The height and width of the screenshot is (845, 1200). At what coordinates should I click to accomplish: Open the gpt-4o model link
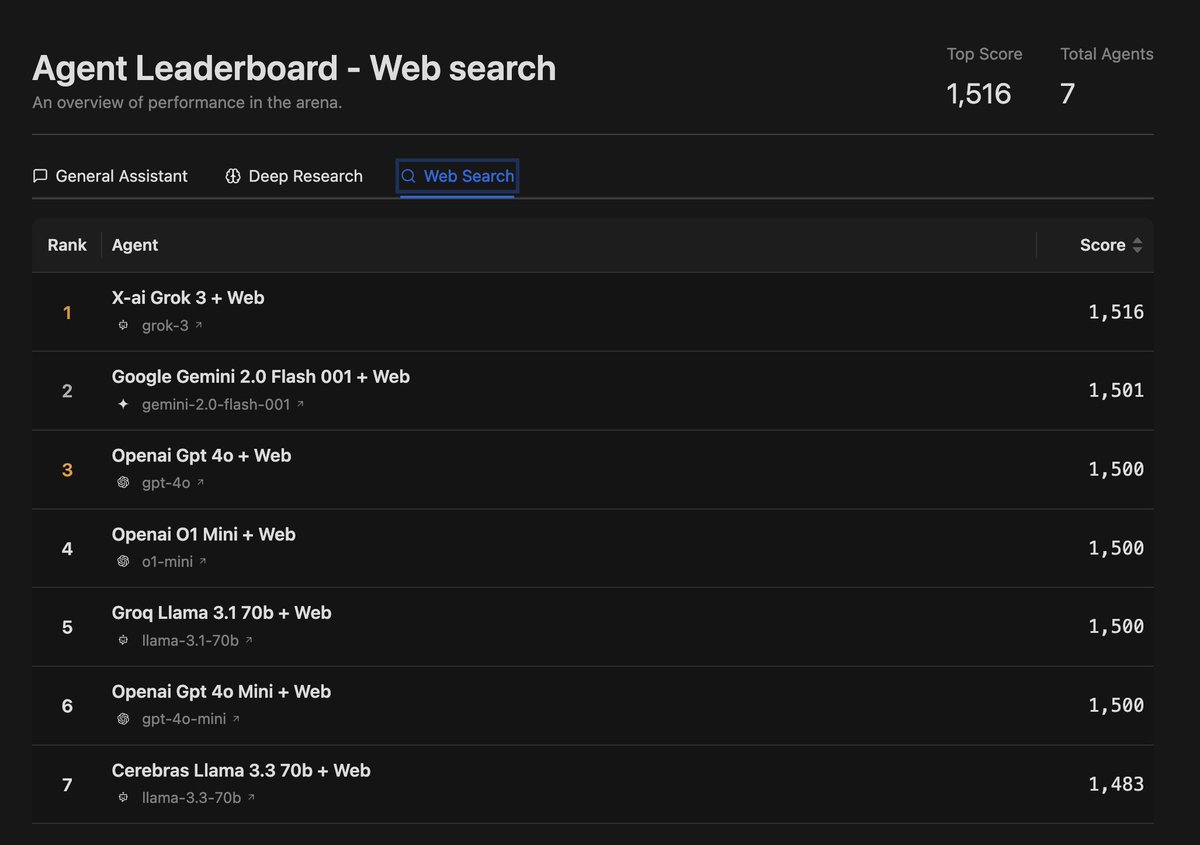click(166, 483)
